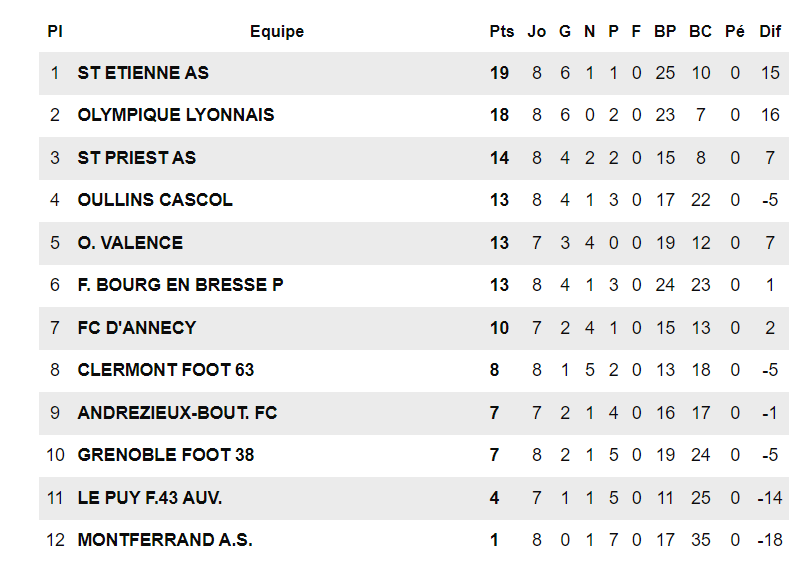Open the CLERMONT FOOT 63 team link
This screenshot has width=811, height=571.
click(166, 370)
